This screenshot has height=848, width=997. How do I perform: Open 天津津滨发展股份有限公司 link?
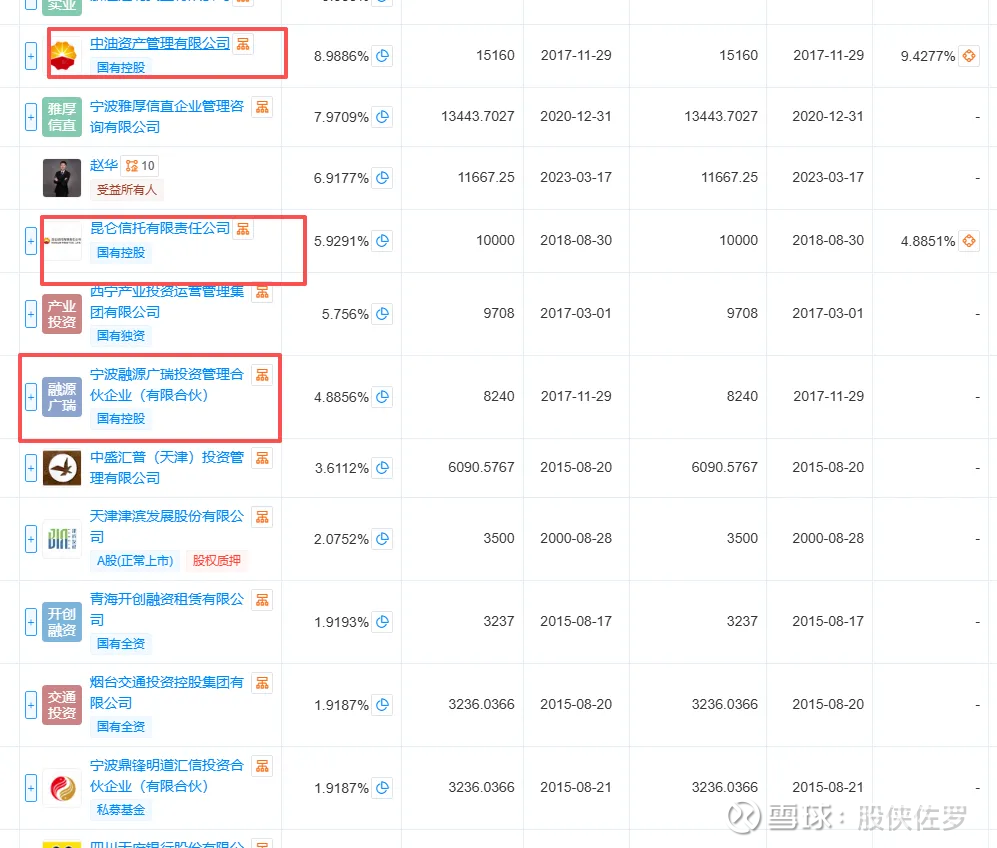point(167,526)
